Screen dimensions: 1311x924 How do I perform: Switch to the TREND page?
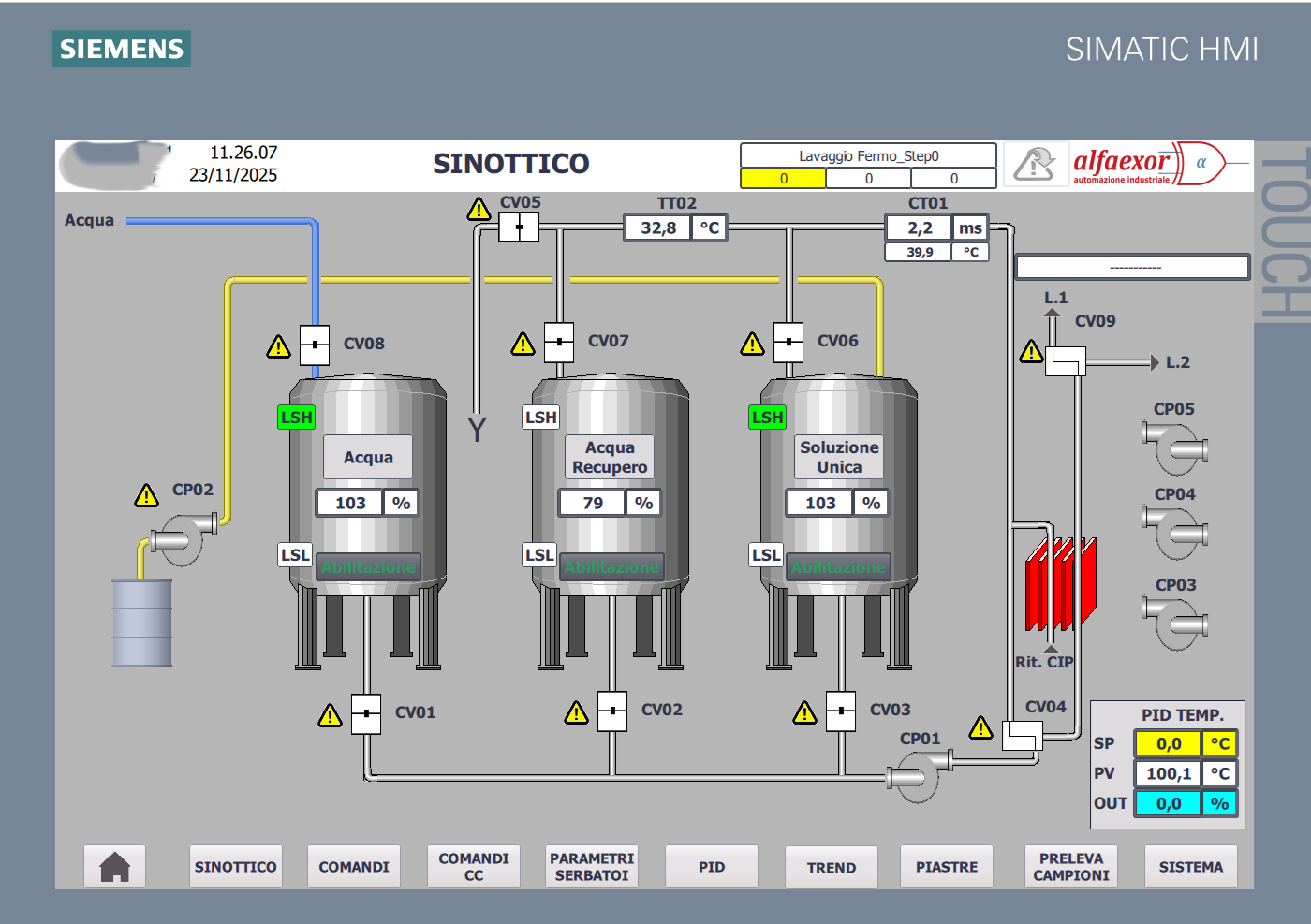click(832, 867)
